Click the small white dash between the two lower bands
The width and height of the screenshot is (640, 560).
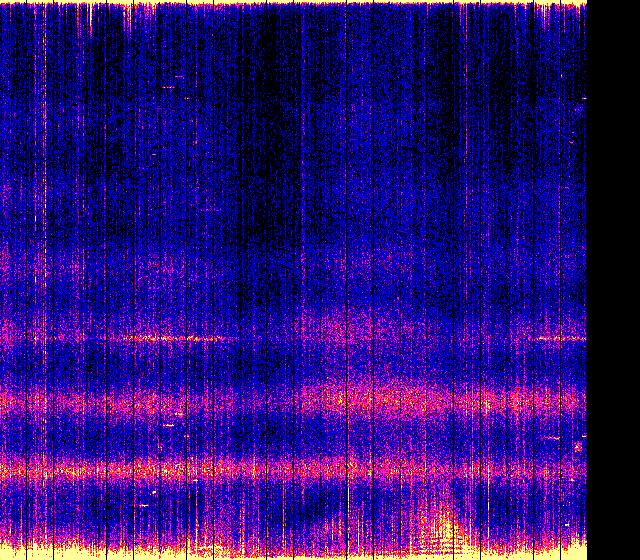[169, 425]
